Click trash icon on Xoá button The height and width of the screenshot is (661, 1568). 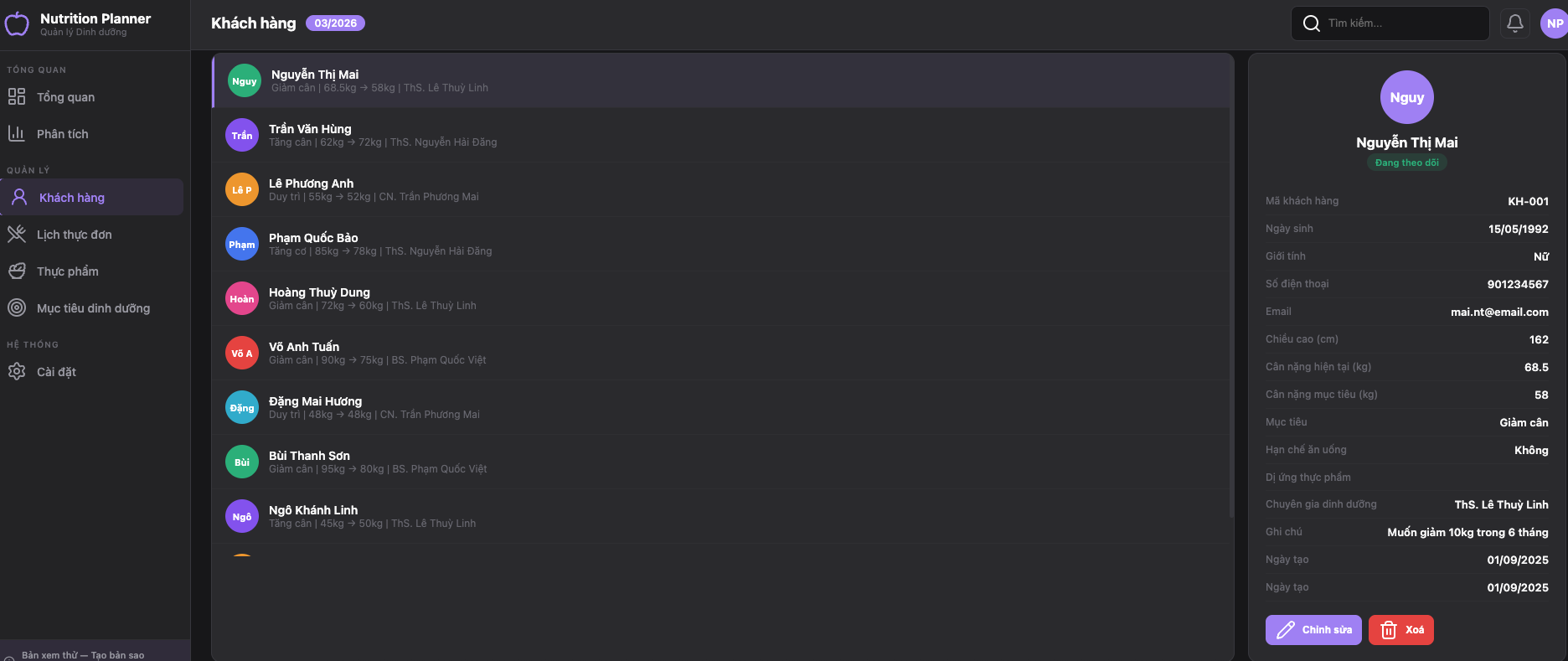tap(1389, 630)
